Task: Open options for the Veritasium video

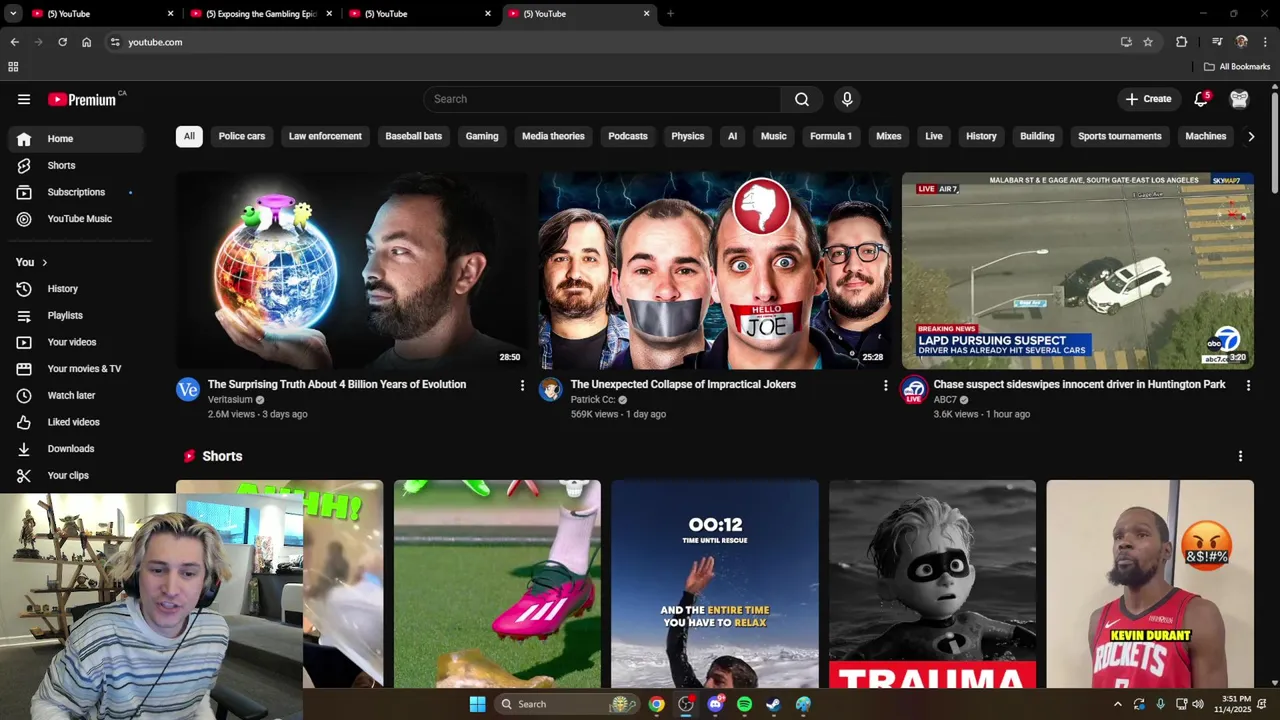Action: coord(522,385)
